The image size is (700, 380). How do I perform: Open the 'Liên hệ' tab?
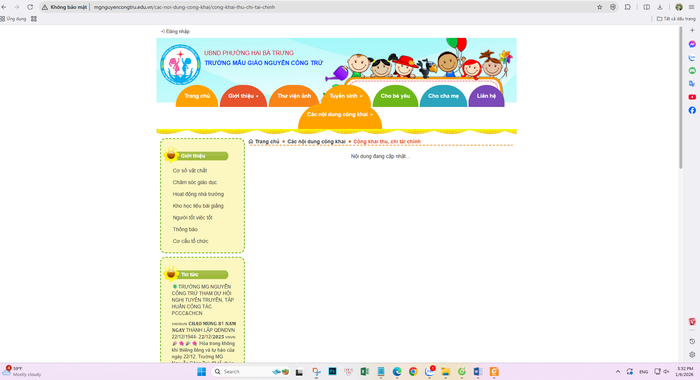(486, 96)
